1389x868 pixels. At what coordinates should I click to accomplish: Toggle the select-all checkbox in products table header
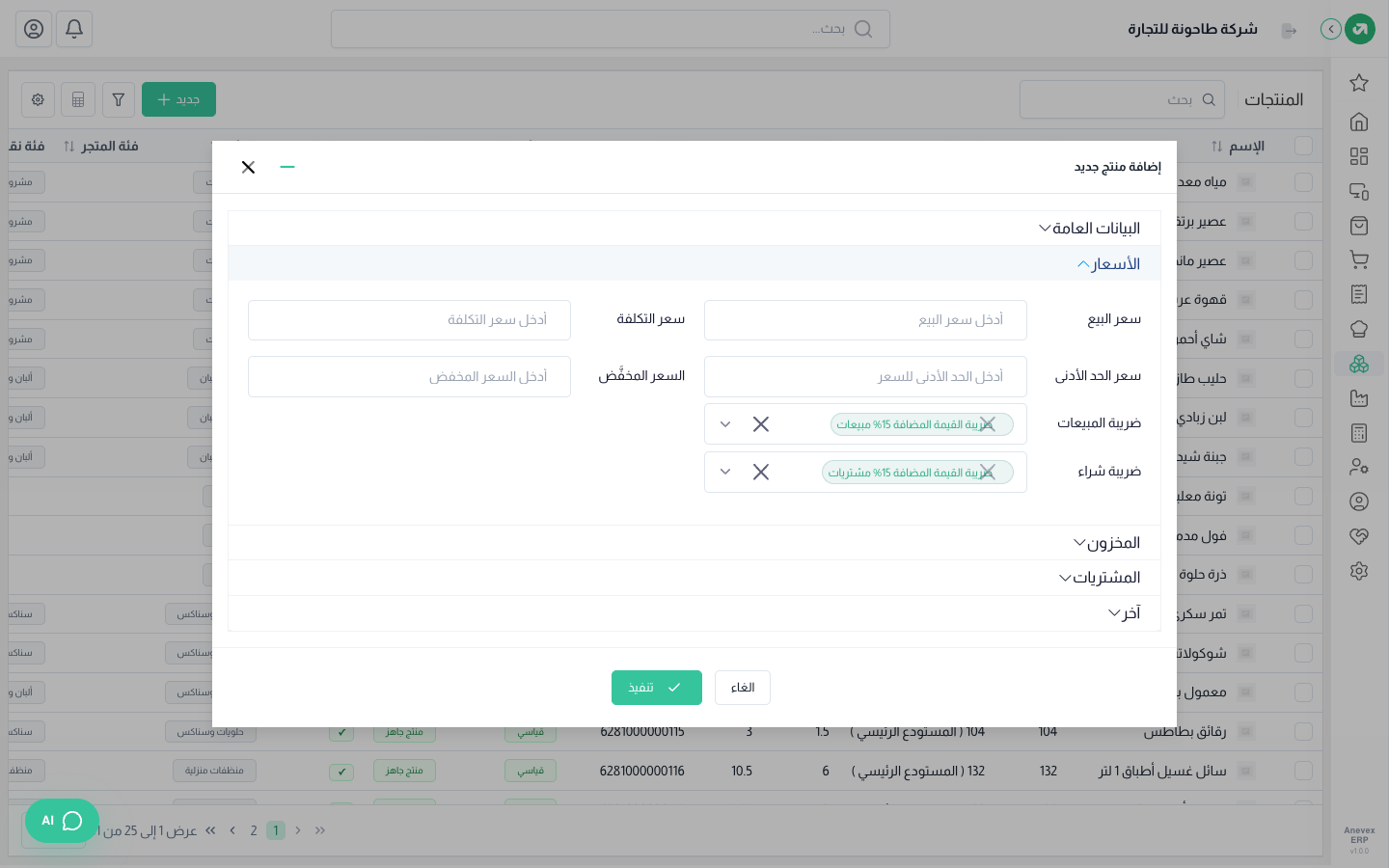1304,146
